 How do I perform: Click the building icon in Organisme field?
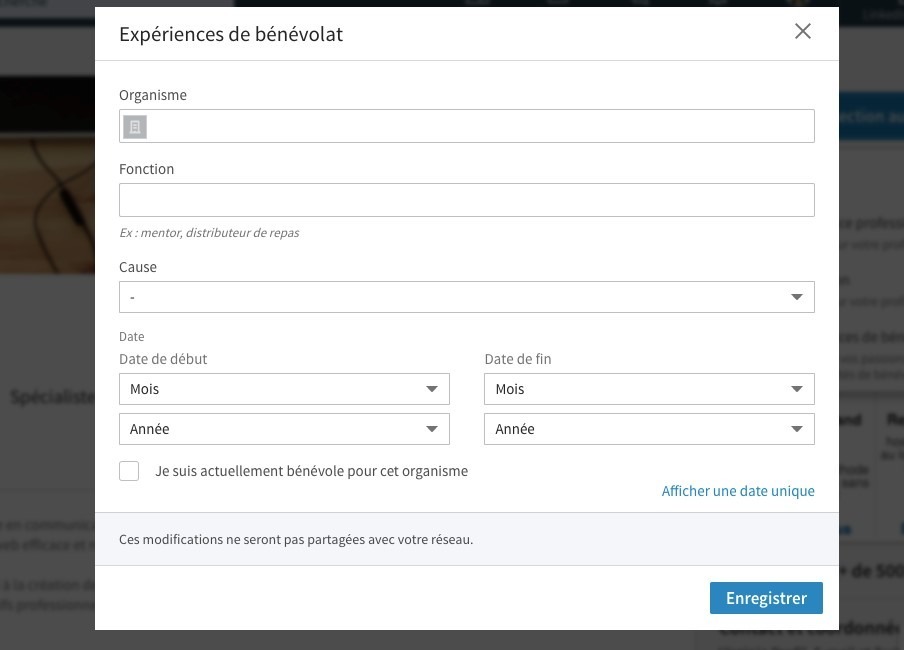[135, 126]
